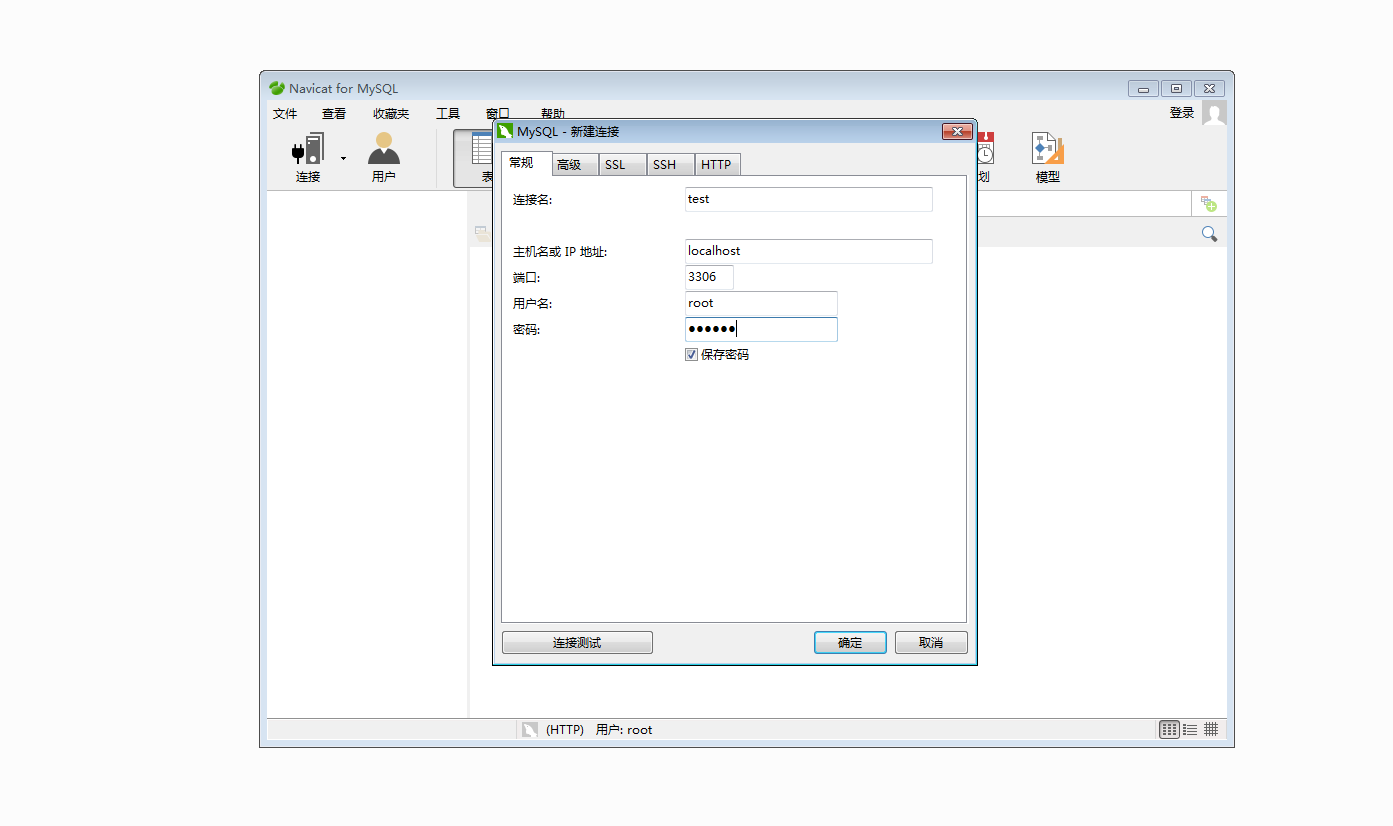
Task: Switch to the HTTP tab
Action: (x=717, y=165)
